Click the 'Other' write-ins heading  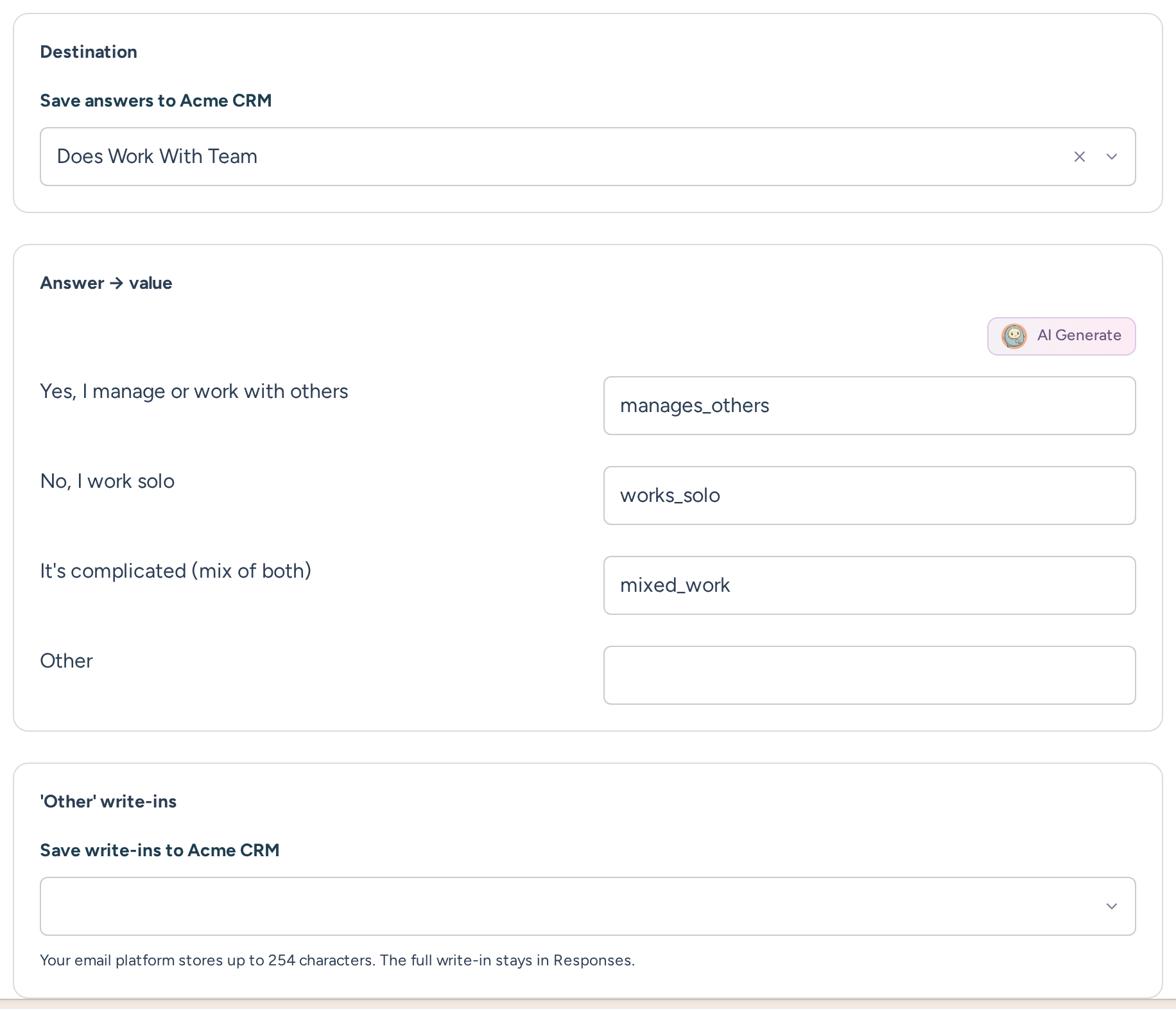click(108, 802)
